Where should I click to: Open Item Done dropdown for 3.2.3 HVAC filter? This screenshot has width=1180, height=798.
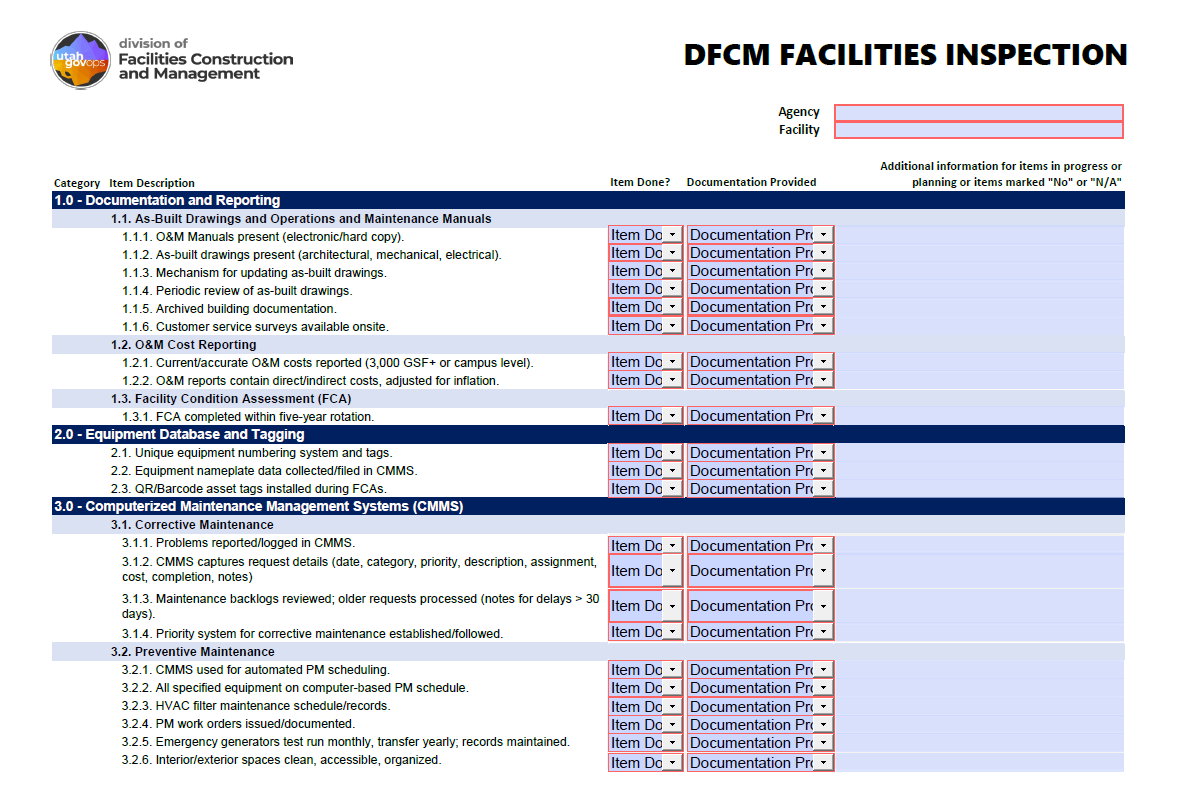[x=646, y=706]
